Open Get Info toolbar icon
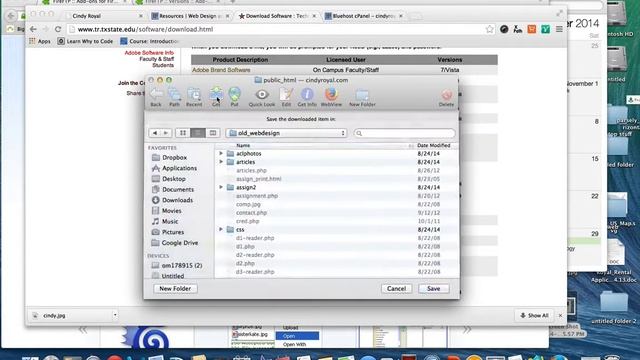 307,98
